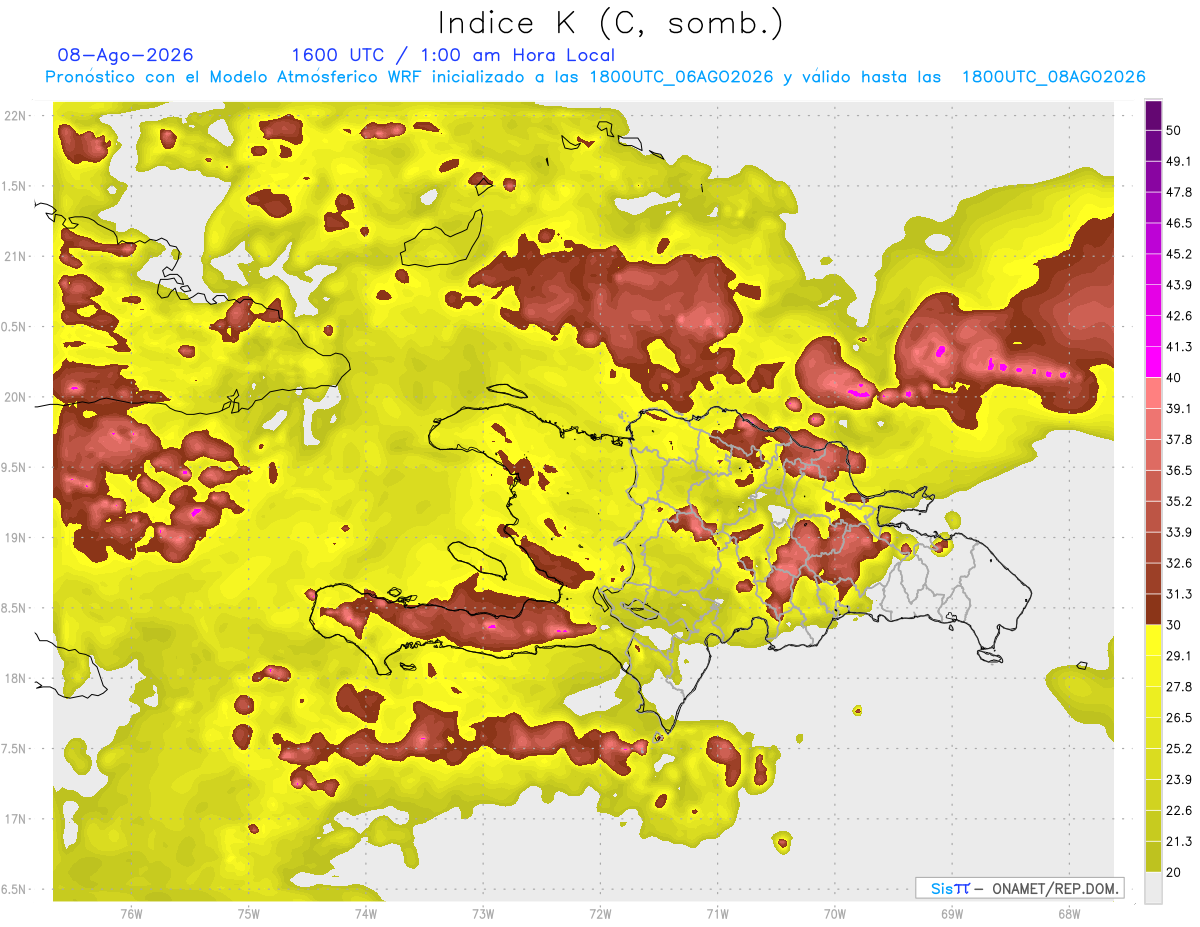The width and height of the screenshot is (1200, 927).
Task: Click the "19N" latitude label
Action: pyautogui.click(x=16, y=538)
